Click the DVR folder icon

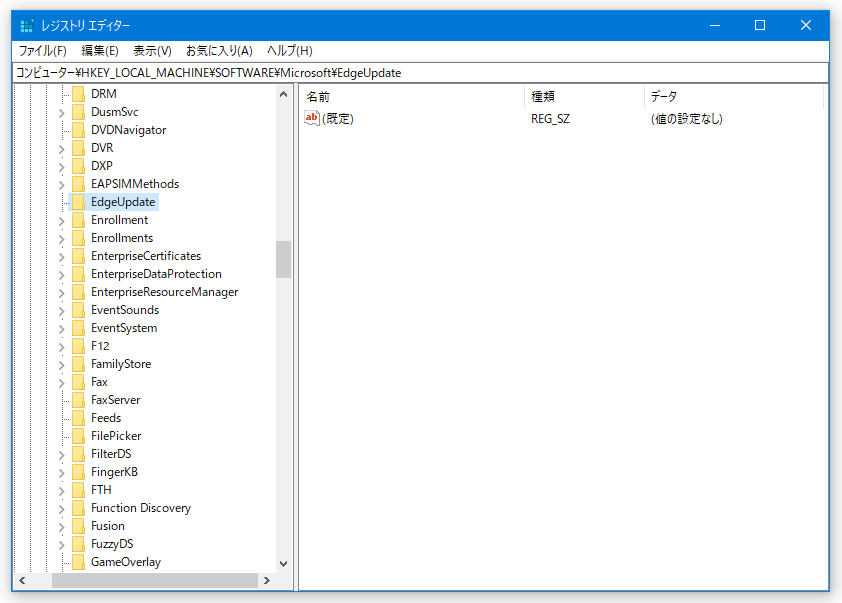click(x=78, y=148)
